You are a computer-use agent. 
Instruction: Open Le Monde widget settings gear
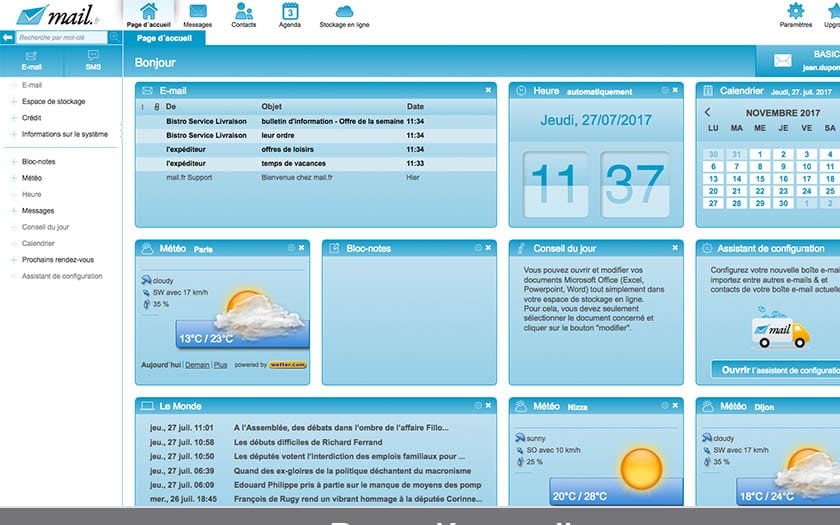(478, 406)
